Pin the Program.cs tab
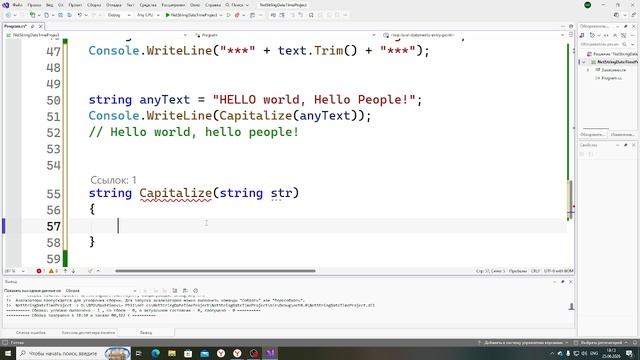 [33, 26]
